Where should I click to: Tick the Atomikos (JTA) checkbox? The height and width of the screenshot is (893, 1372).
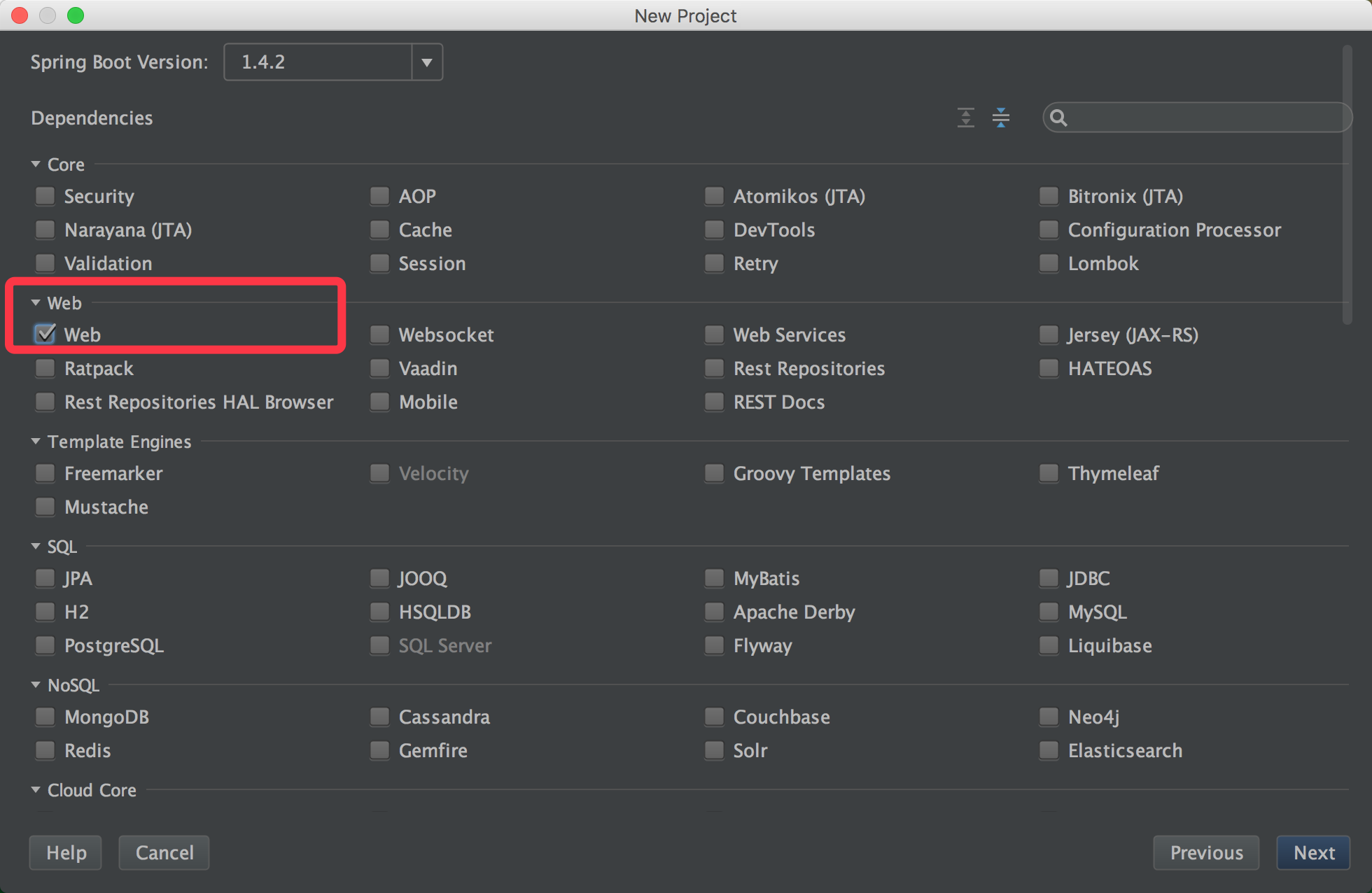(715, 196)
